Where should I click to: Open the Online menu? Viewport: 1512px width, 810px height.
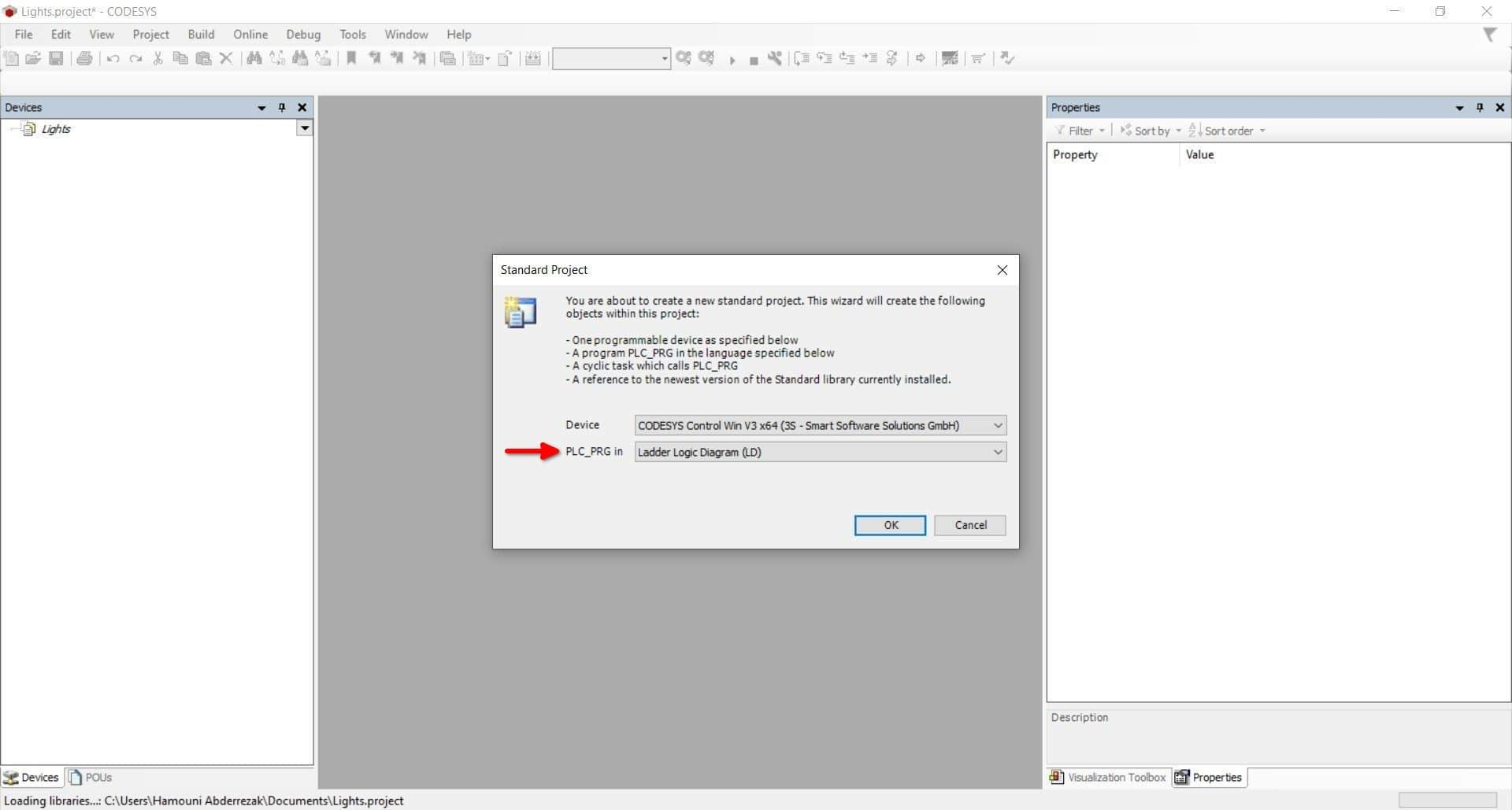(250, 35)
